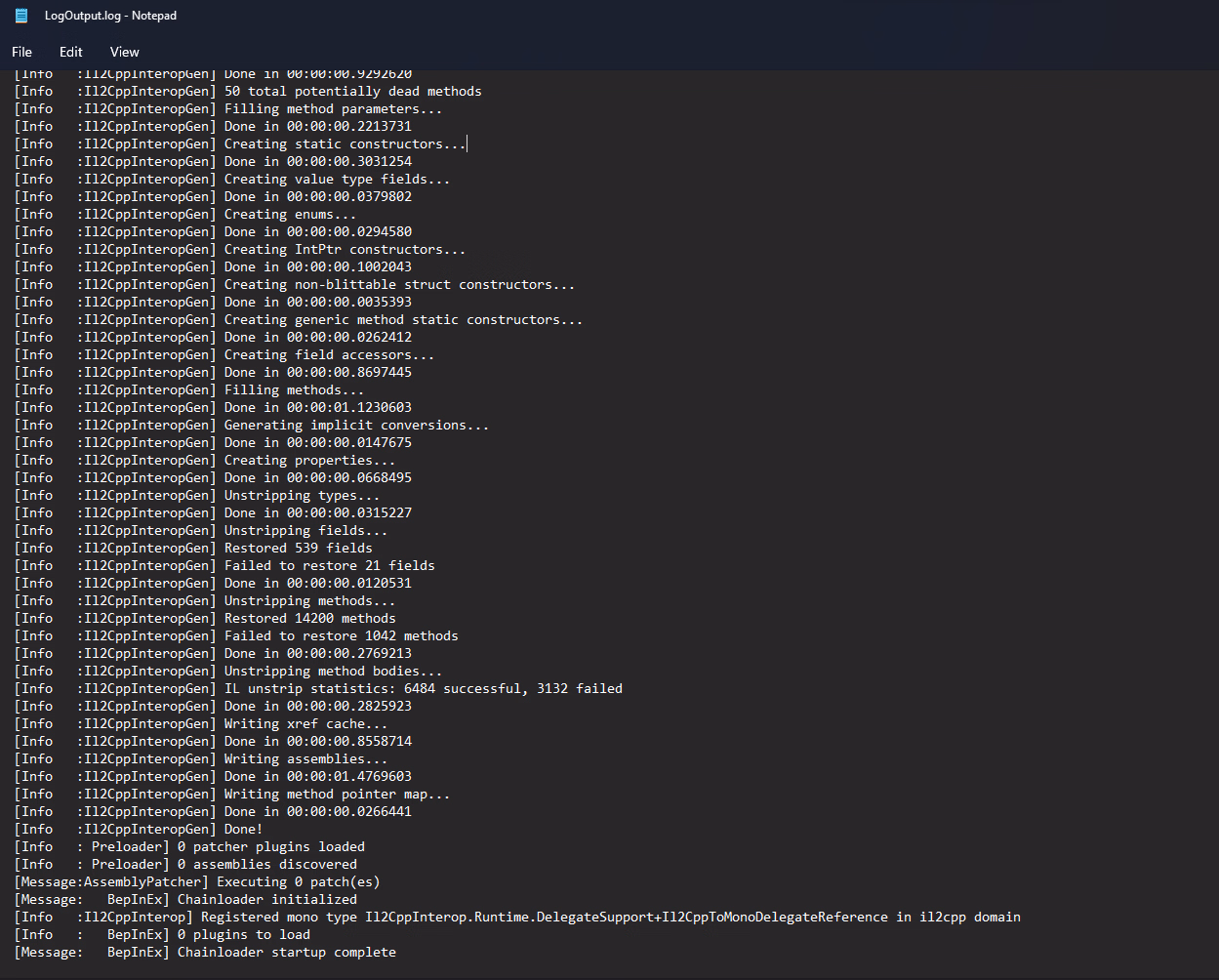Click the Il2CppInteropGen 'Done!' line

[139, 829]
